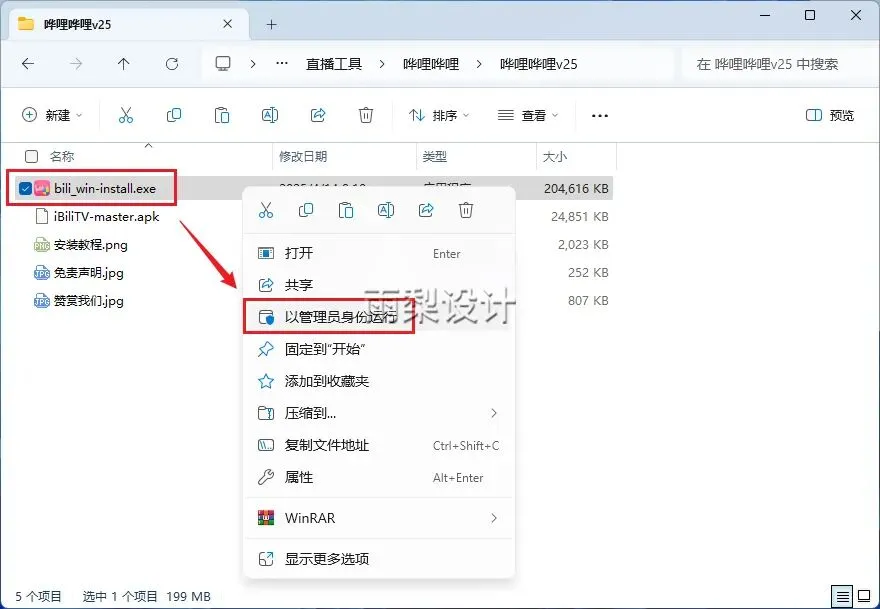Select 复制文件地址 in context menu
Viewport: 880px width, 609px height.
pyautogui.click(x=379, y=446)
